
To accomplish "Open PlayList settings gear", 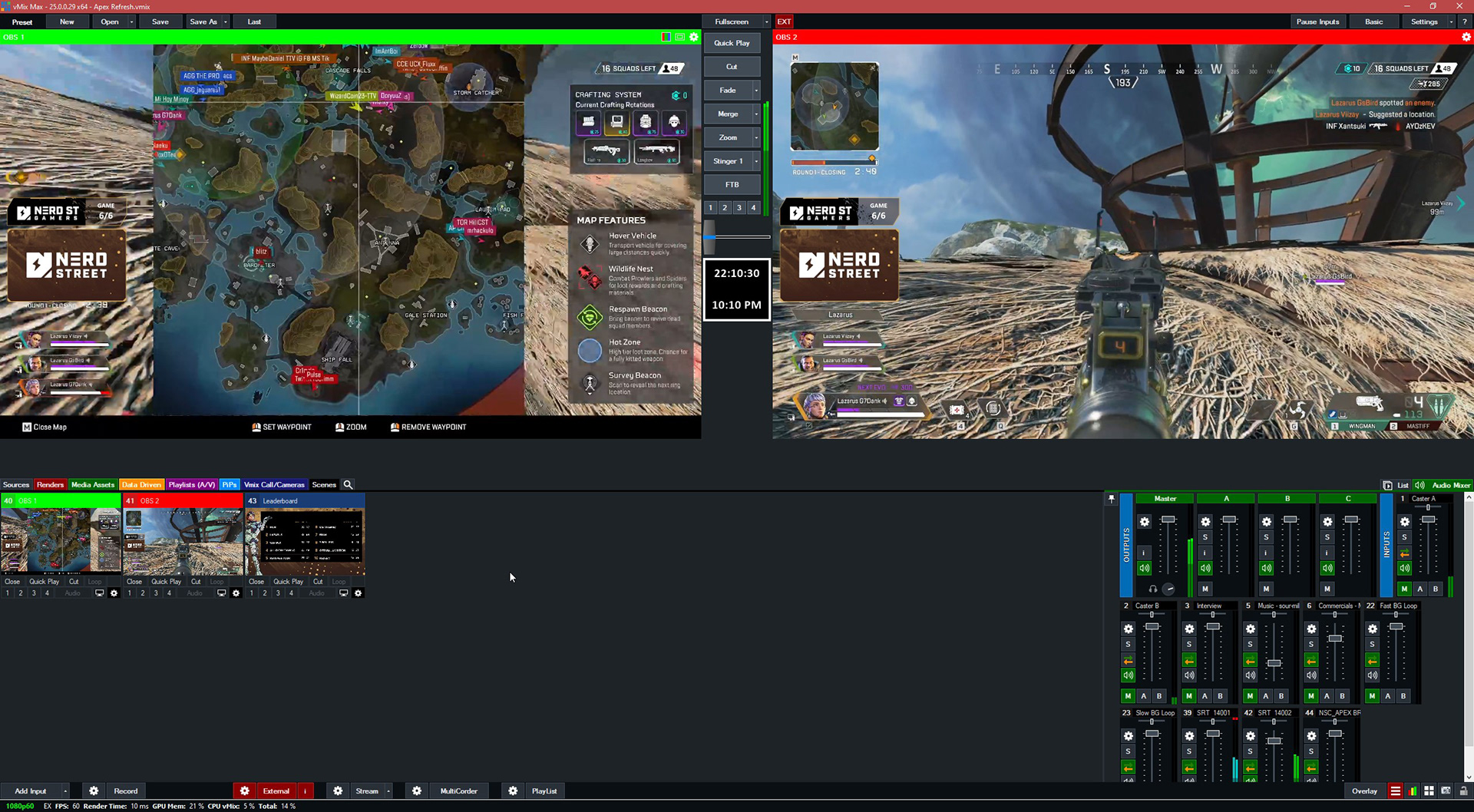I will (513, 791).
